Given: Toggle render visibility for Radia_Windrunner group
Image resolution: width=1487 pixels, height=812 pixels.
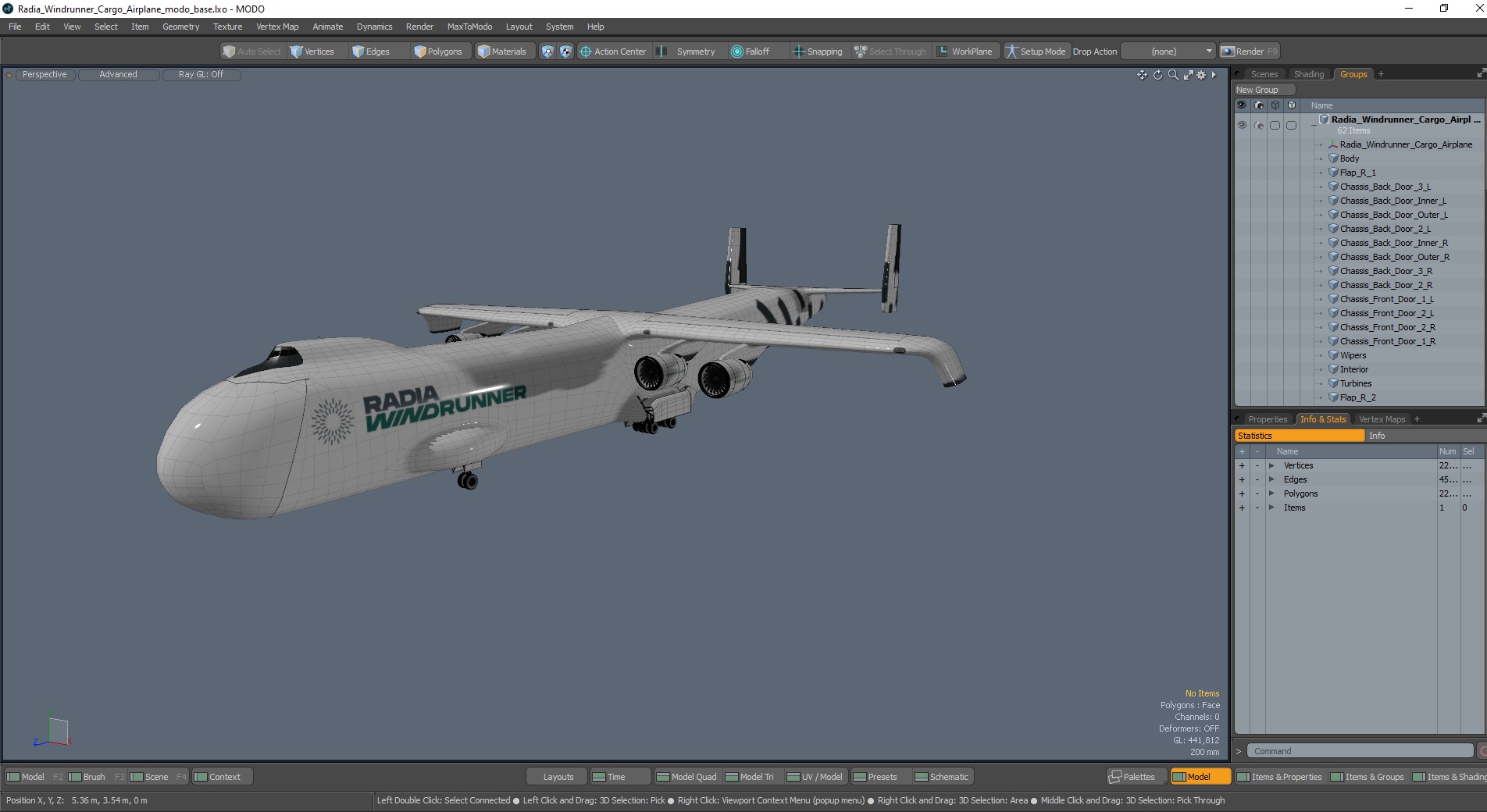Looking at the screenshot, I should coord(1259,125).
